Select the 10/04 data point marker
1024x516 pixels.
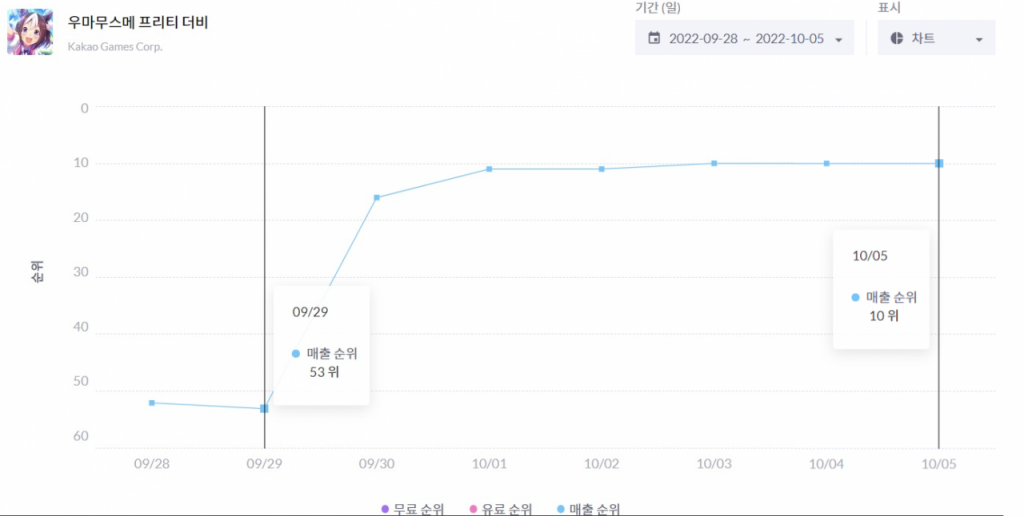click(x=827, y=163)
